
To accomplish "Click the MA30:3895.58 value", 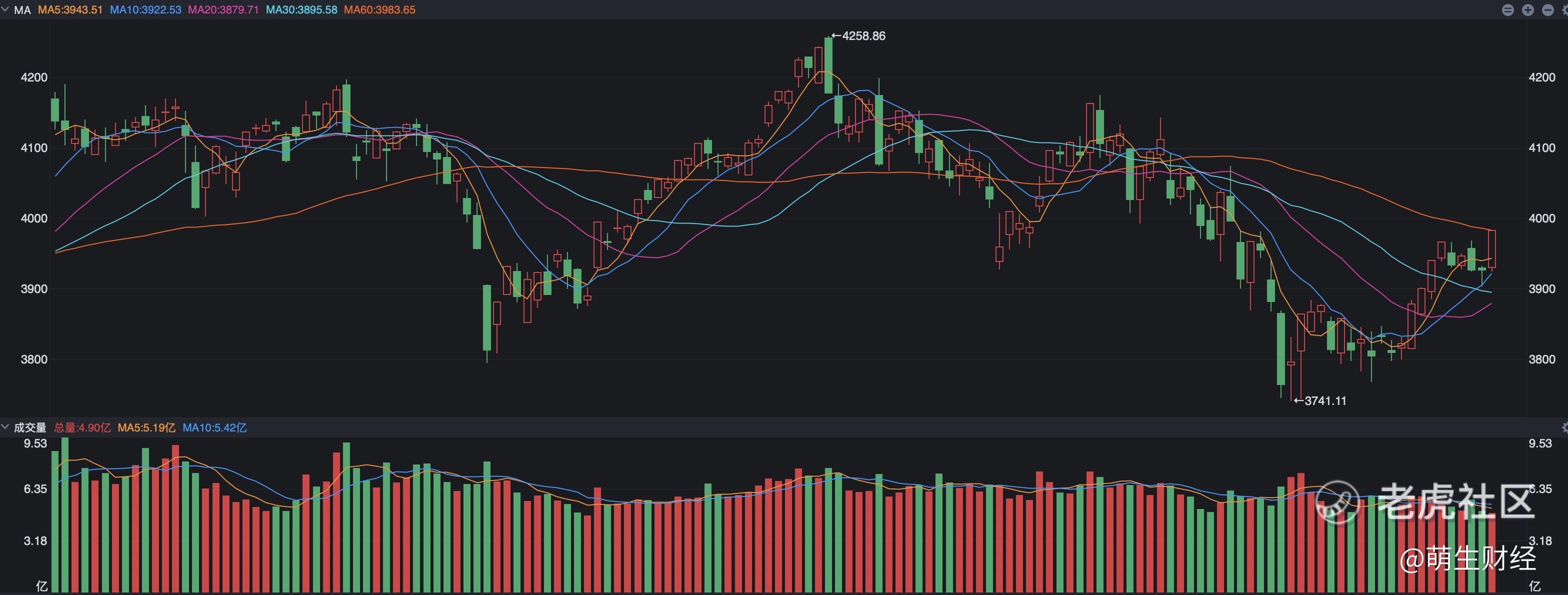I will point(301,9).
